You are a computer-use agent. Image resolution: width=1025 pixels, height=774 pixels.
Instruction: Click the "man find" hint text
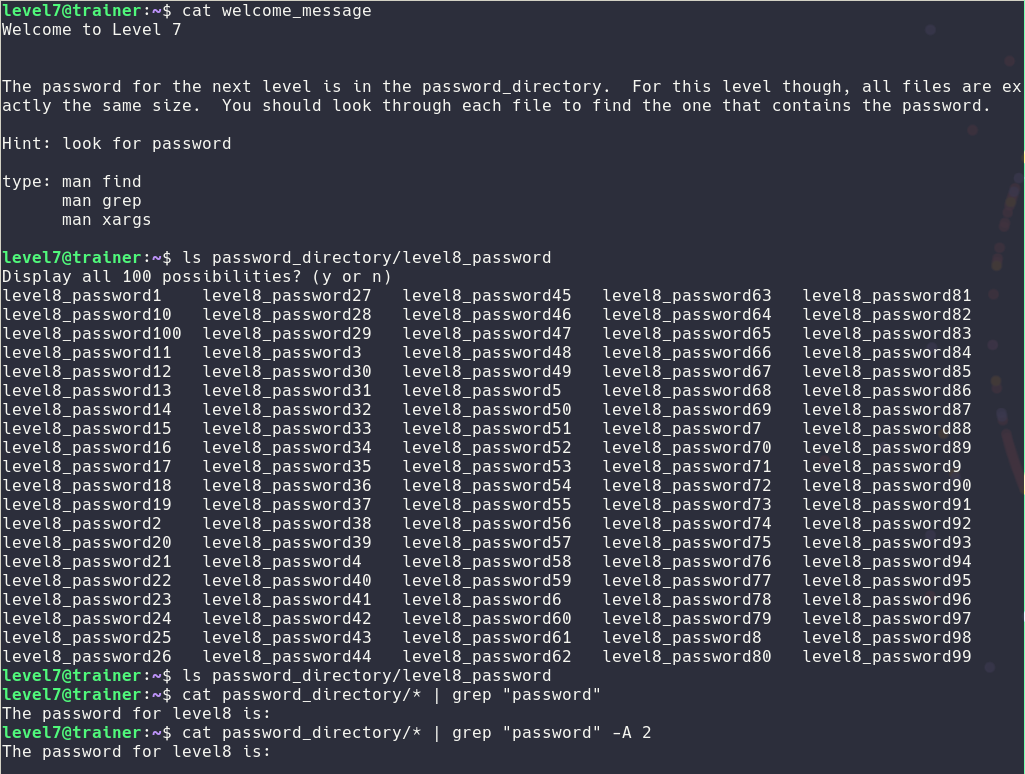(x=101, y=182)
